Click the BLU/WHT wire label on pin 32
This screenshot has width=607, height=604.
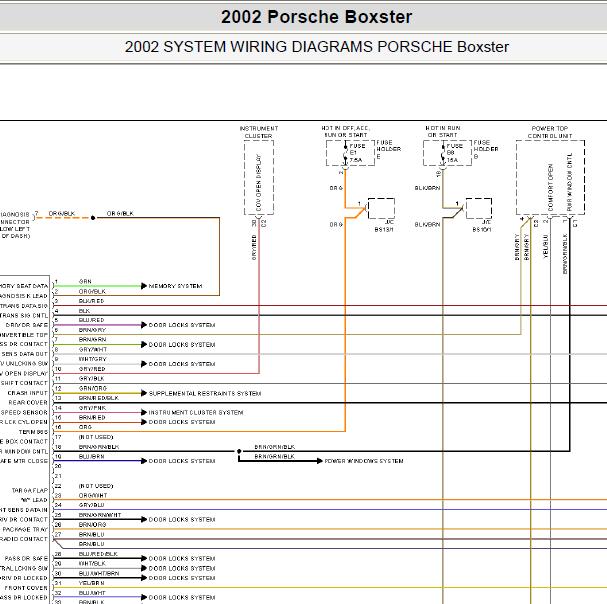92,593
